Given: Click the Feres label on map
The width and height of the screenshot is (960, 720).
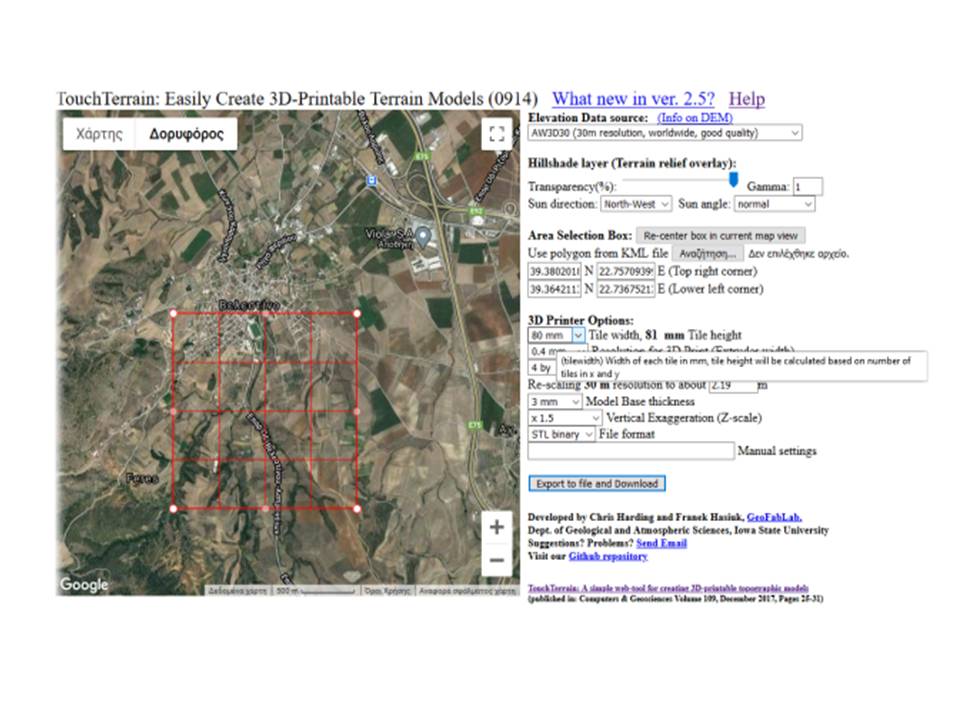Looking at the screenshot, I should (x=142, y=478).
